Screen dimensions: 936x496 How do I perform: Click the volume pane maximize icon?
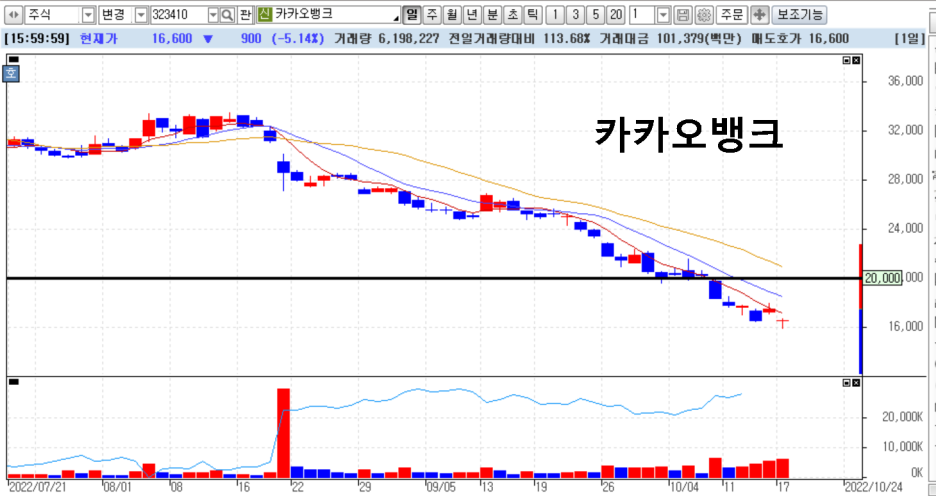(x=847, y=383)
